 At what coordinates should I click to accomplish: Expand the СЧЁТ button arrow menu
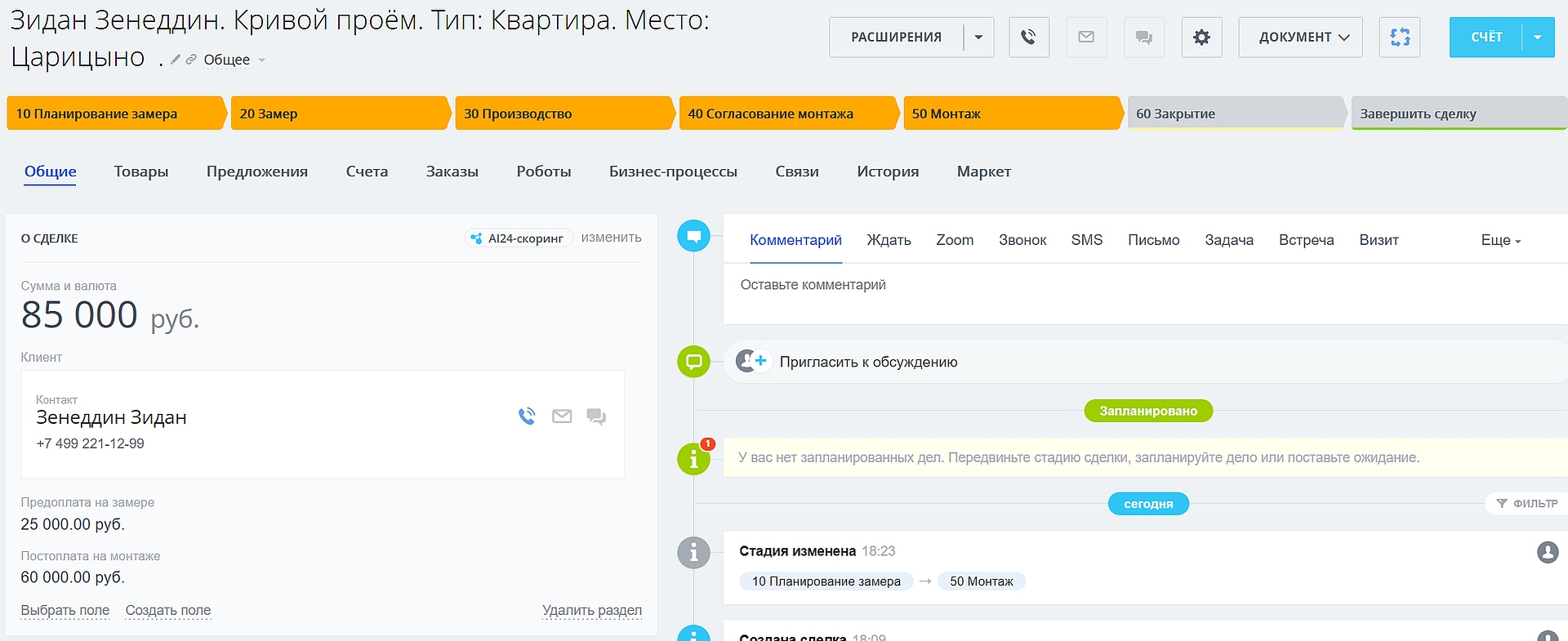click(x=1538, y=38)
